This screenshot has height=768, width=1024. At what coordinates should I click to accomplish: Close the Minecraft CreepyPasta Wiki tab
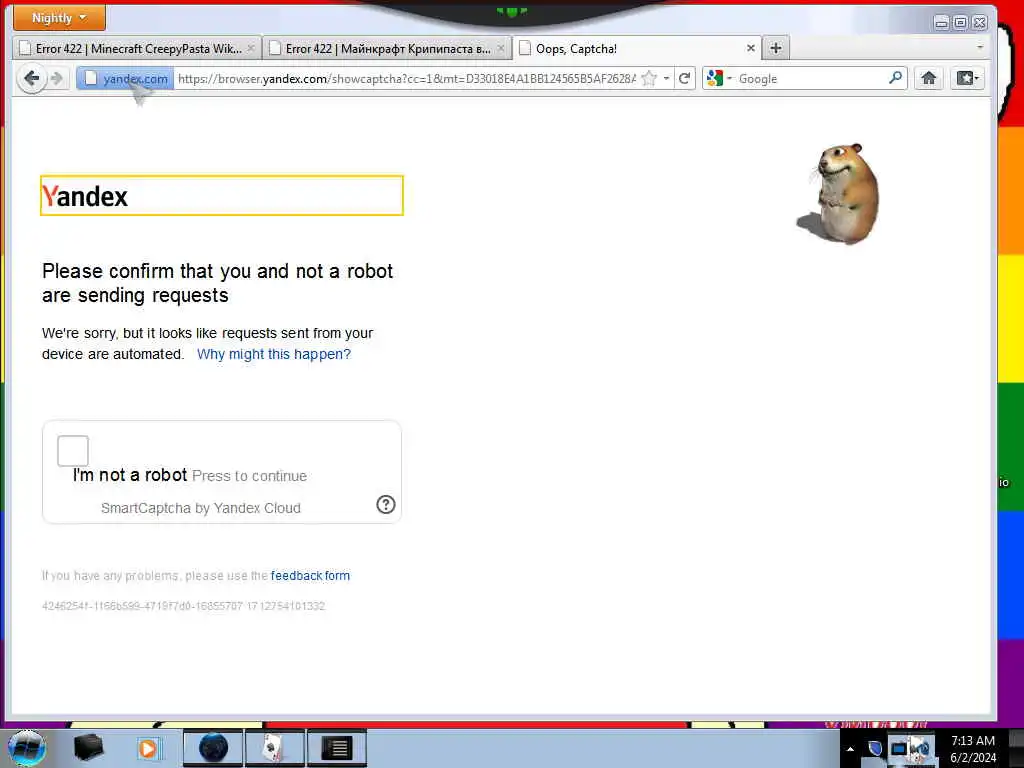point(251,48)
